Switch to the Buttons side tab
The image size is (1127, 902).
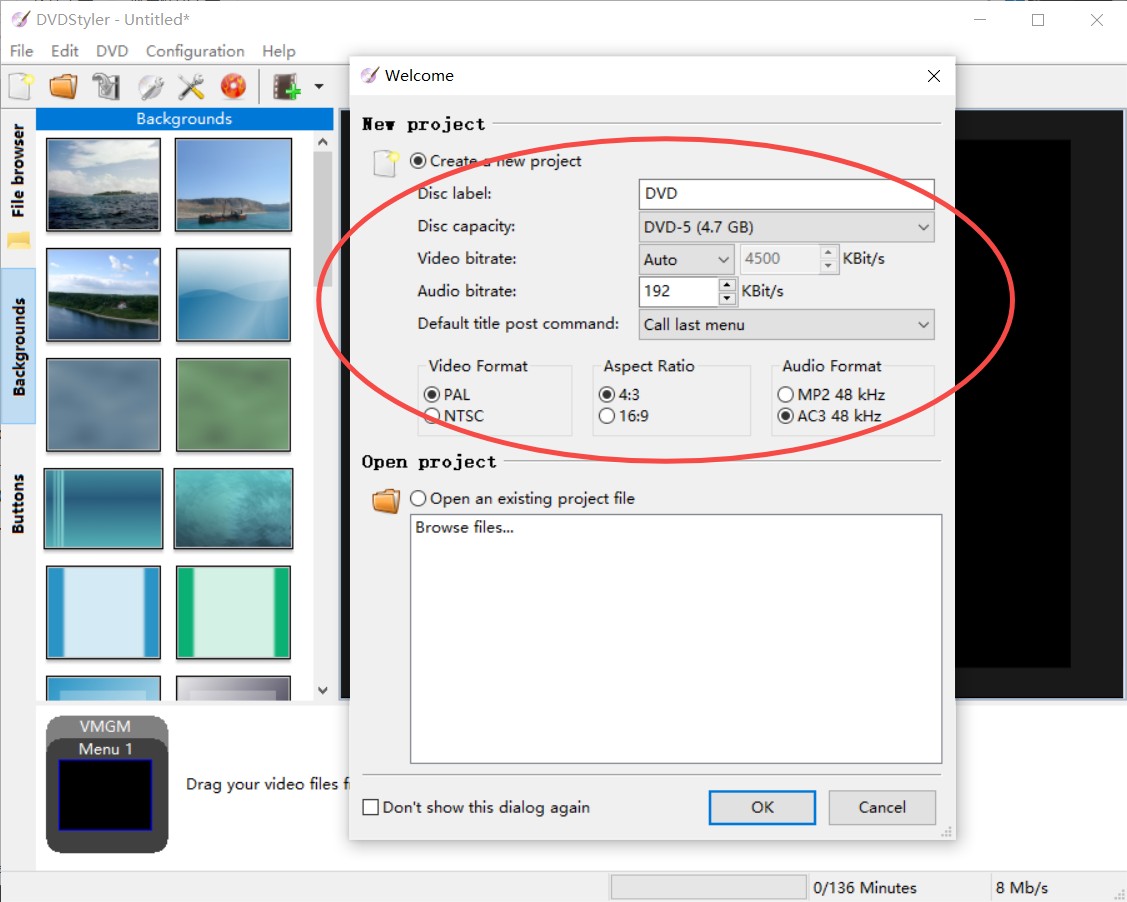click(x=18, y=503)
